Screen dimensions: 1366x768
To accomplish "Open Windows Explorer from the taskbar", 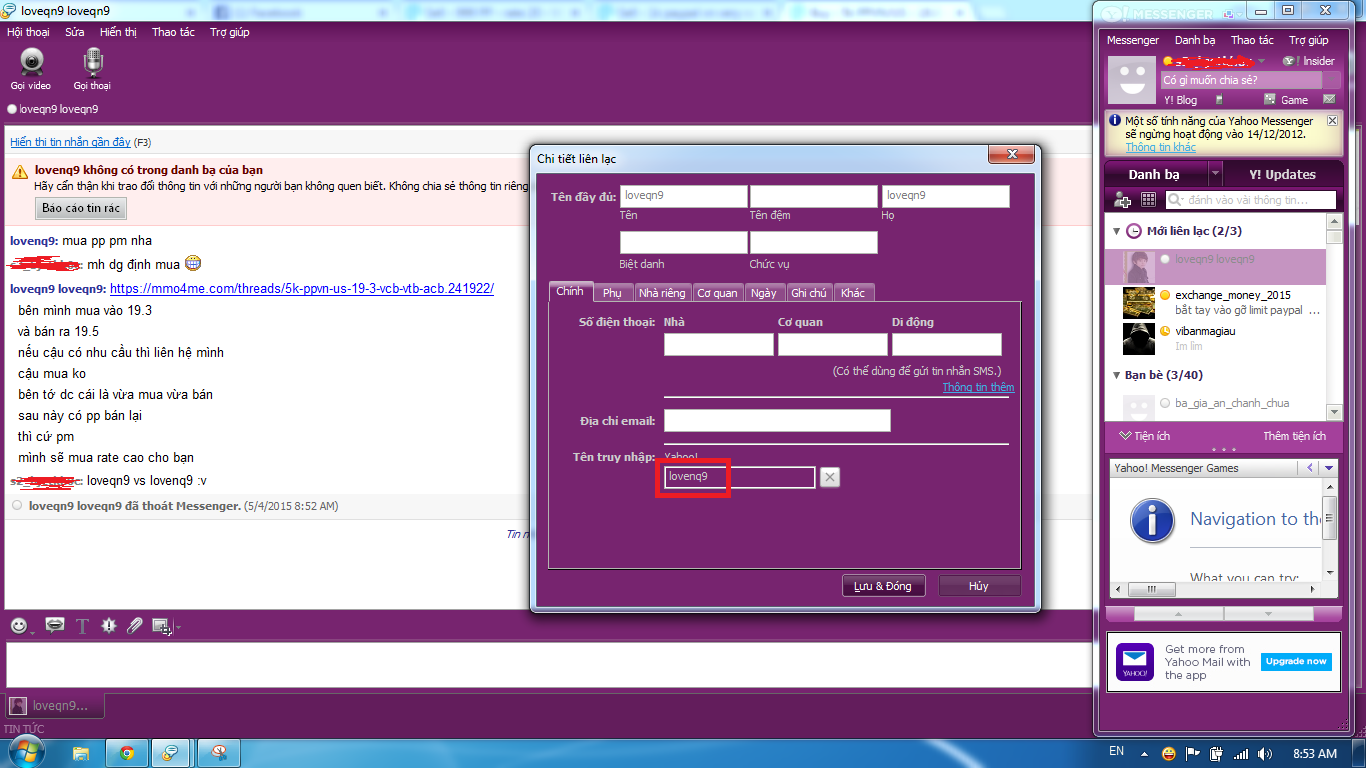I will point(81,752).
